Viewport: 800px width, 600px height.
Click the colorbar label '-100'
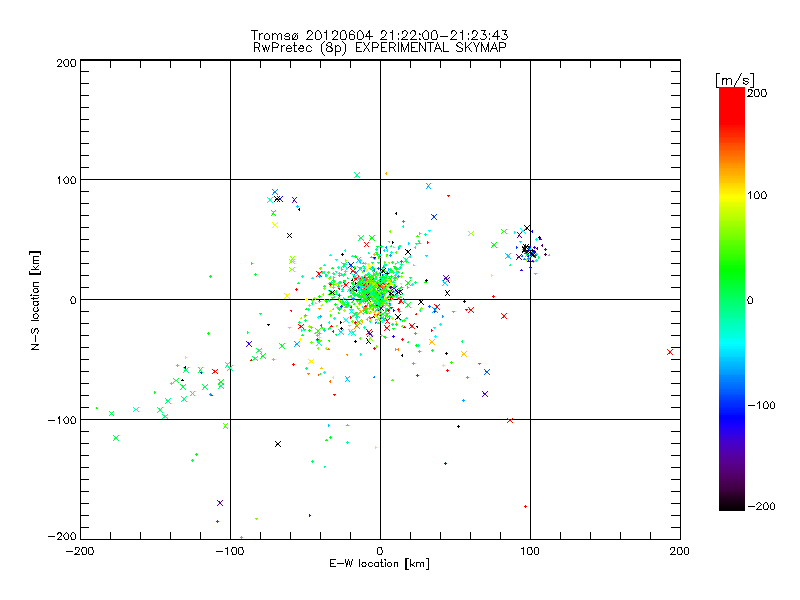pos(761,405)
